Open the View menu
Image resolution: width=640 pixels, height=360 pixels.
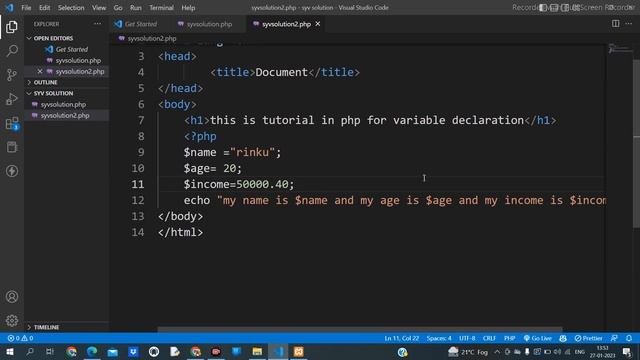tap(99, 8)
